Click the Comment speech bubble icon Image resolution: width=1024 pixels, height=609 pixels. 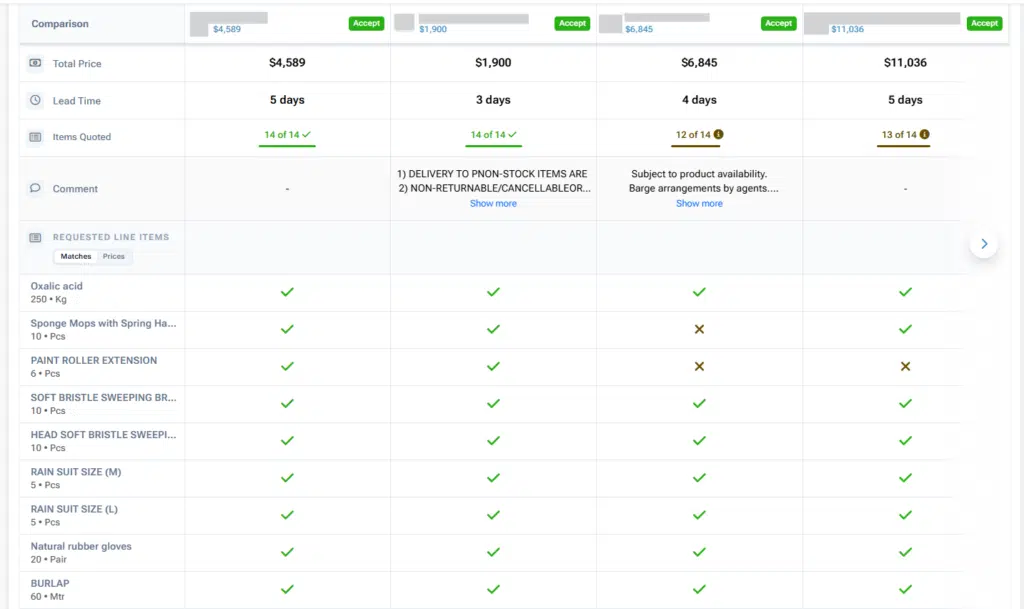35,188
